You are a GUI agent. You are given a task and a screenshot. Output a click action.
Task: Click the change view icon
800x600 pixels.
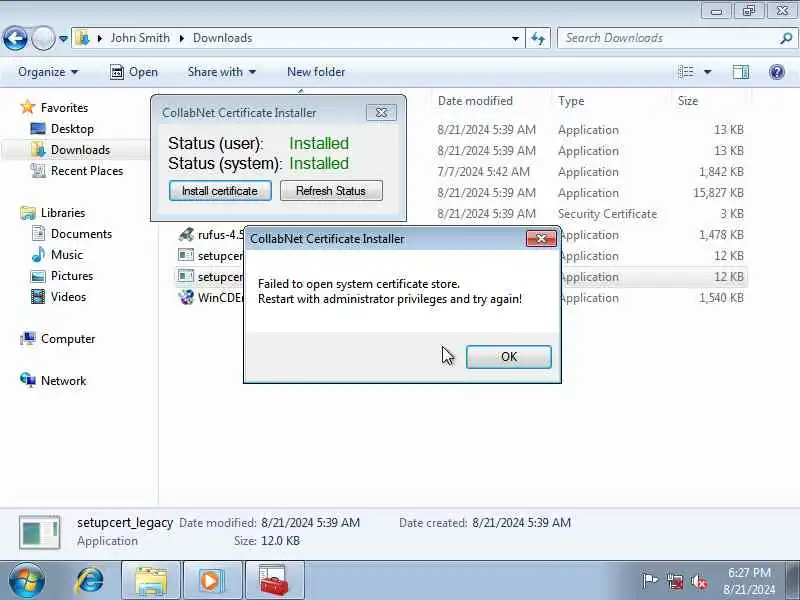click(686, 72)
